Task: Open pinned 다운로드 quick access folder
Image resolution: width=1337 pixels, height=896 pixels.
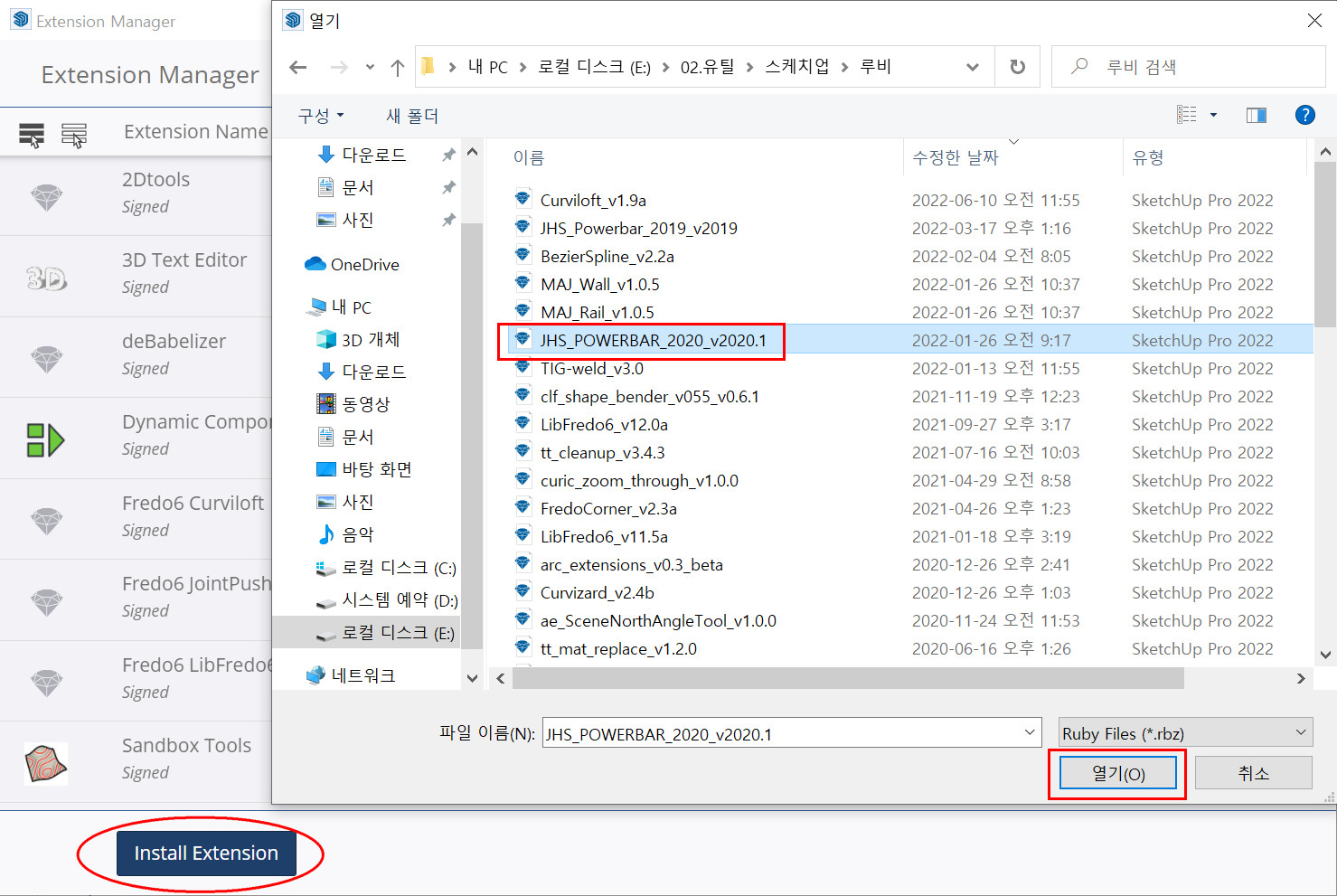Action: coord(362,155)
